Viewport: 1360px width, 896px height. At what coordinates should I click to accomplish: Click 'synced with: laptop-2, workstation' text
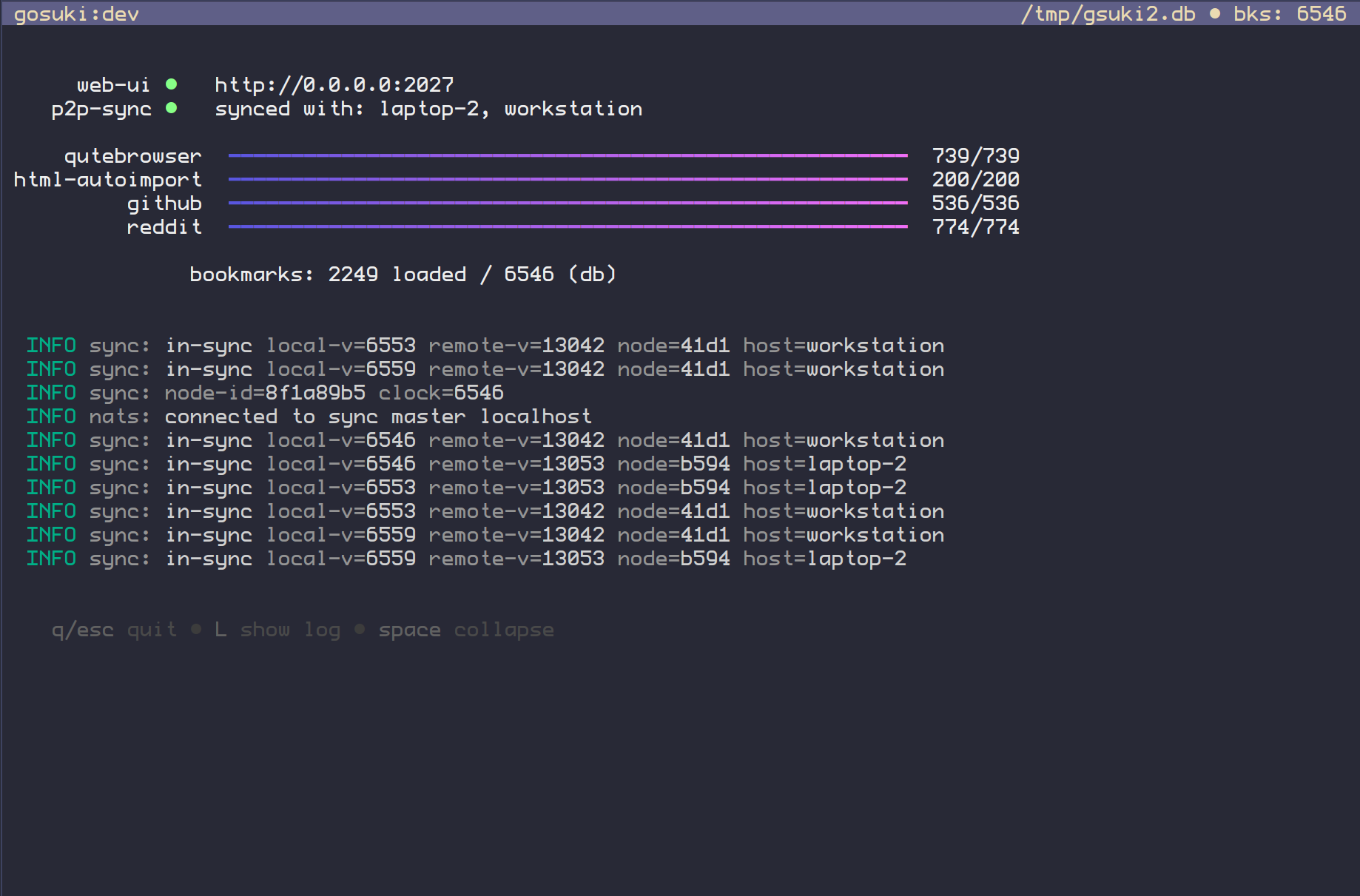[x=428, y=109]
